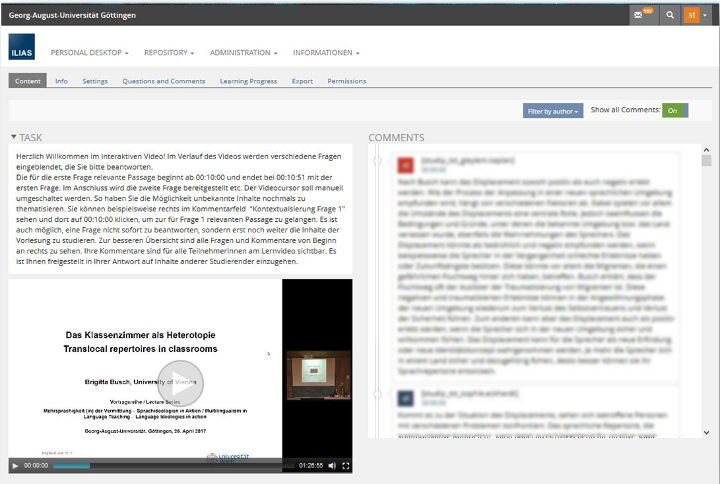Mute the video with the speaker icon
This screenshot has width=720, height=484.
(332, 466)
